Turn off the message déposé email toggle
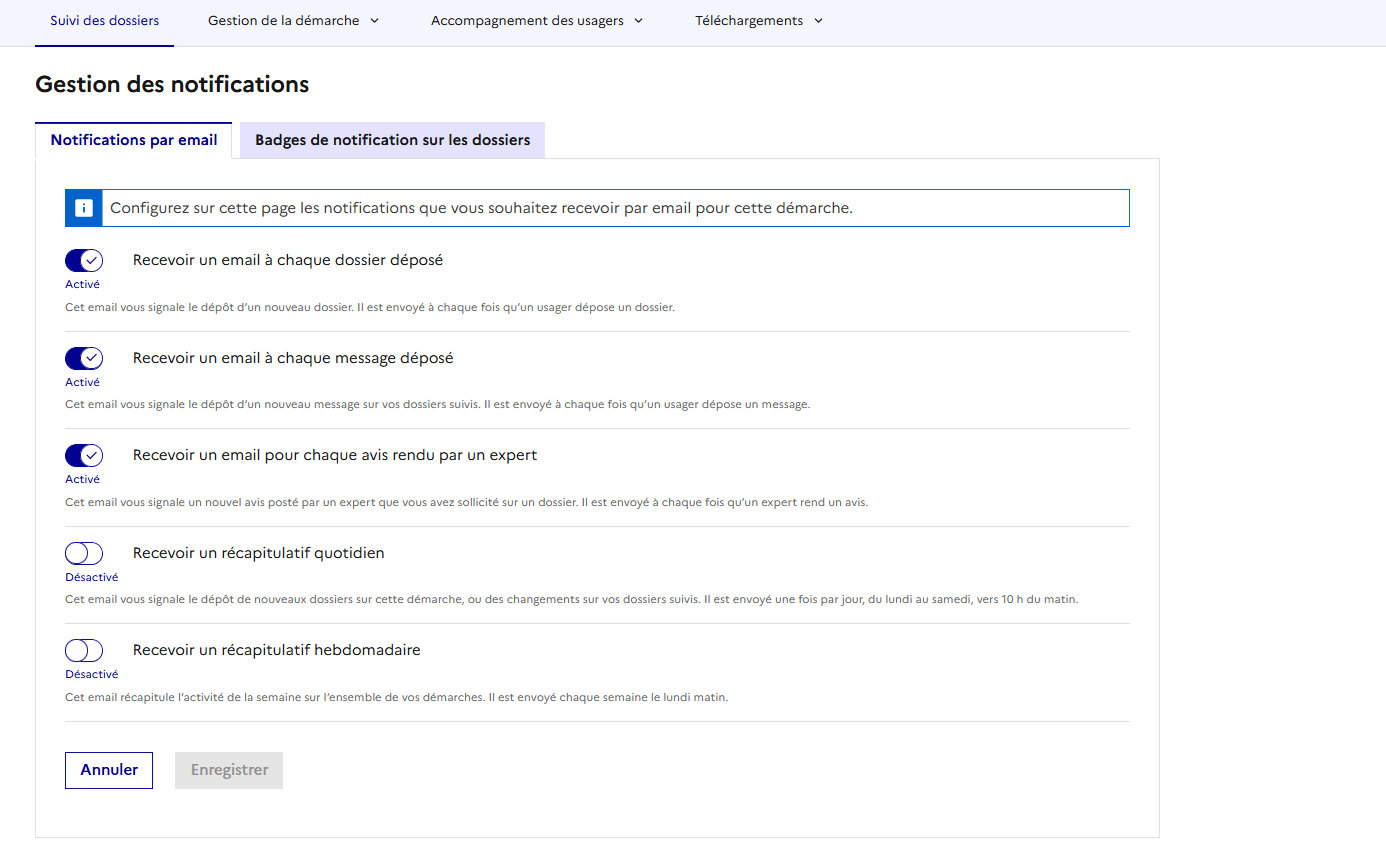1386x854 pixels. pos(84,358)
